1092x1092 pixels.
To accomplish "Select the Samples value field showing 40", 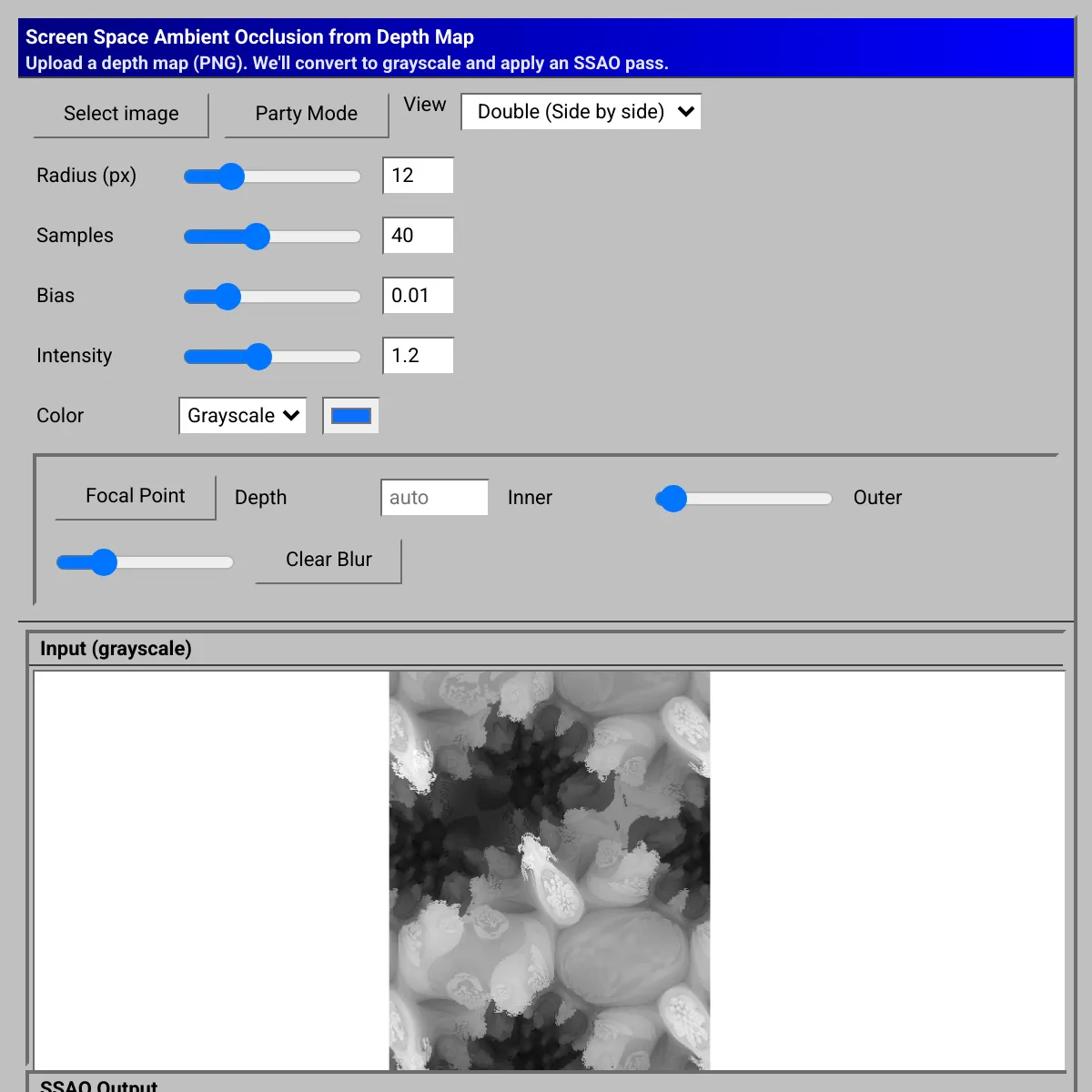I will [418, 235].
